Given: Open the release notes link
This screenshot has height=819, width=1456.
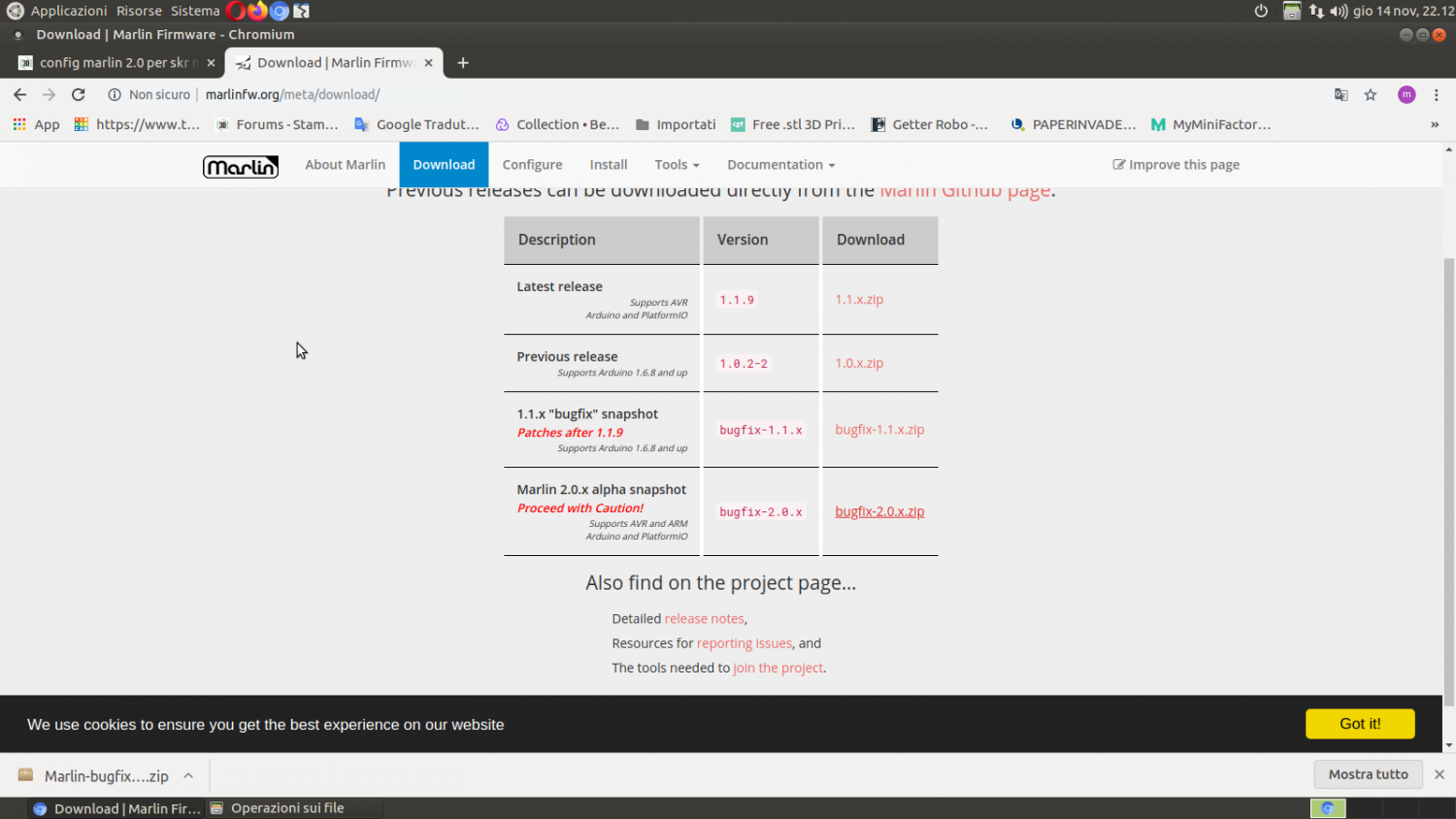Looking at the screenshot, I should [705, 619].
